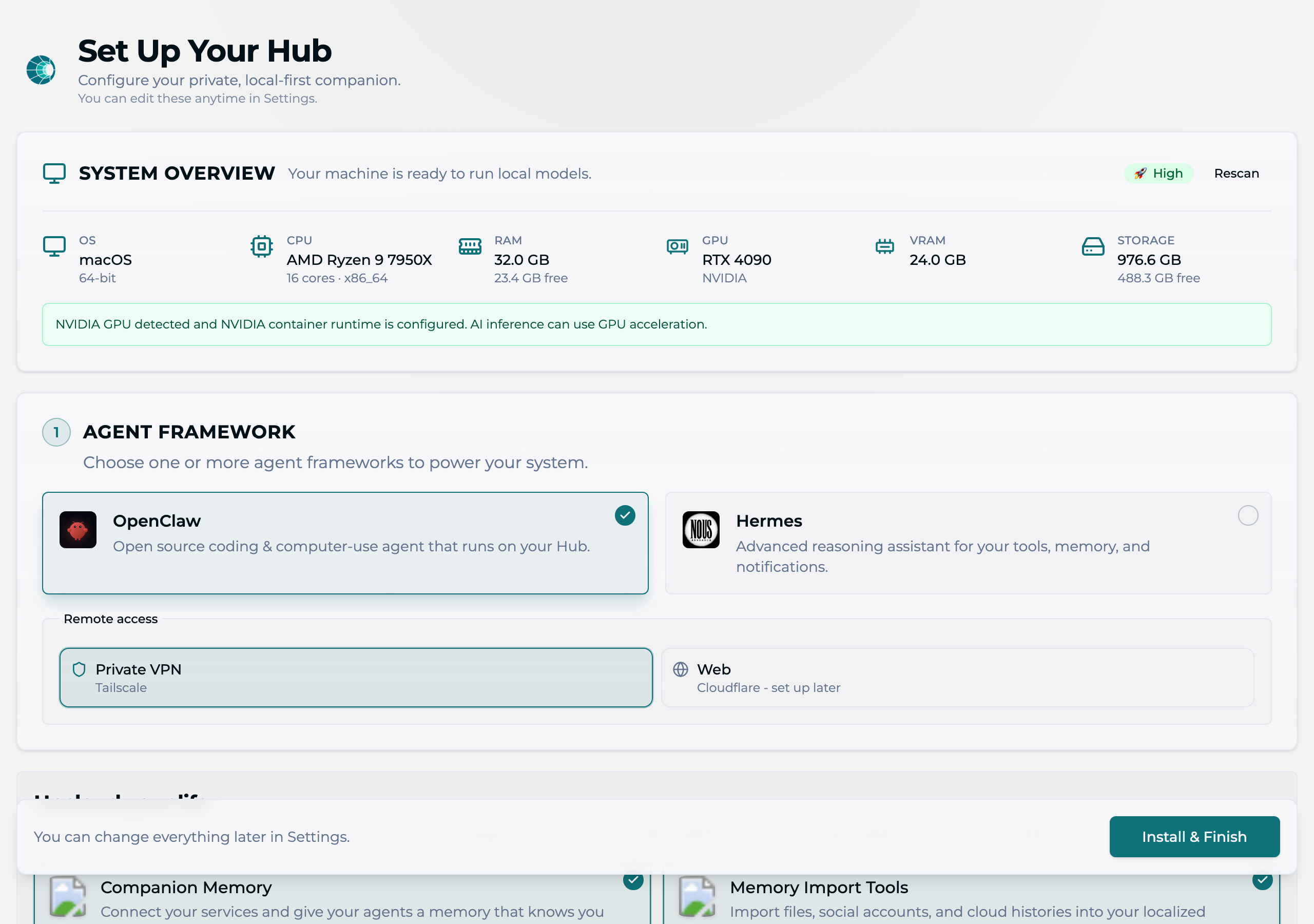This screenshot has width=1314, height=924.
Task: Click the RAM memory module icon
Action: tap(470, 247)
